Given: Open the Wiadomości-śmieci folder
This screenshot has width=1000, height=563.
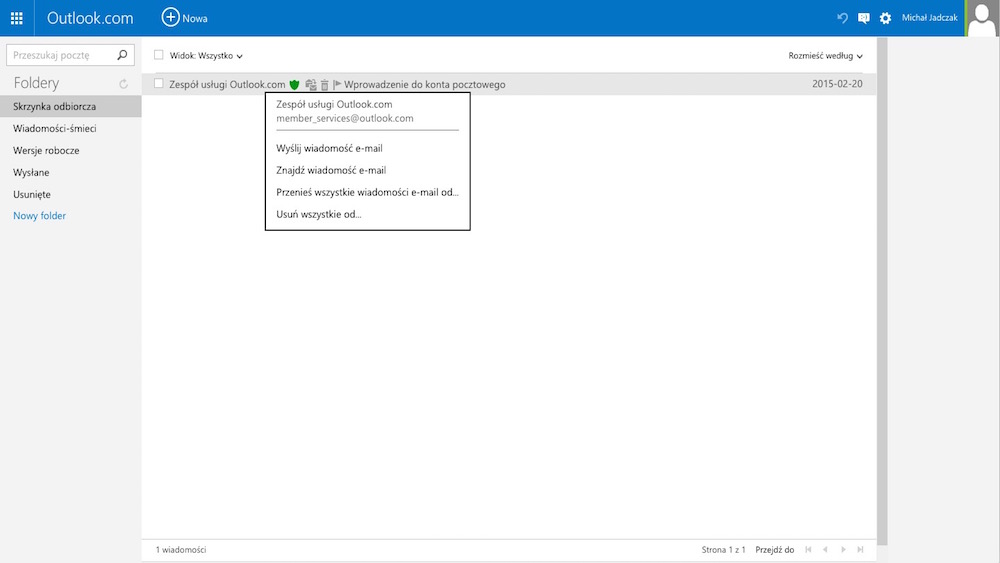Looking at the screenshot, I should (x=55, y=128).
